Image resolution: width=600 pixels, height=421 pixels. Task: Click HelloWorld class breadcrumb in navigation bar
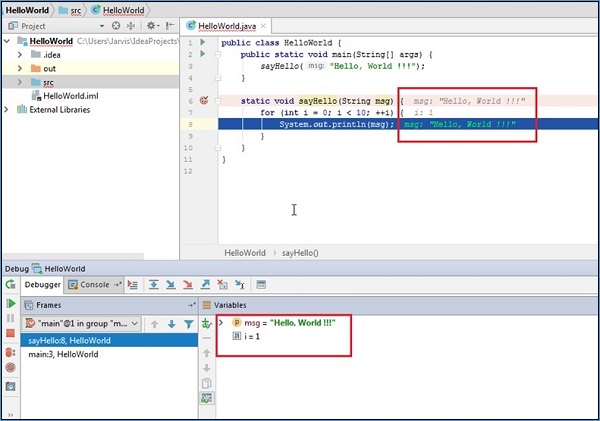pos(118,10)
